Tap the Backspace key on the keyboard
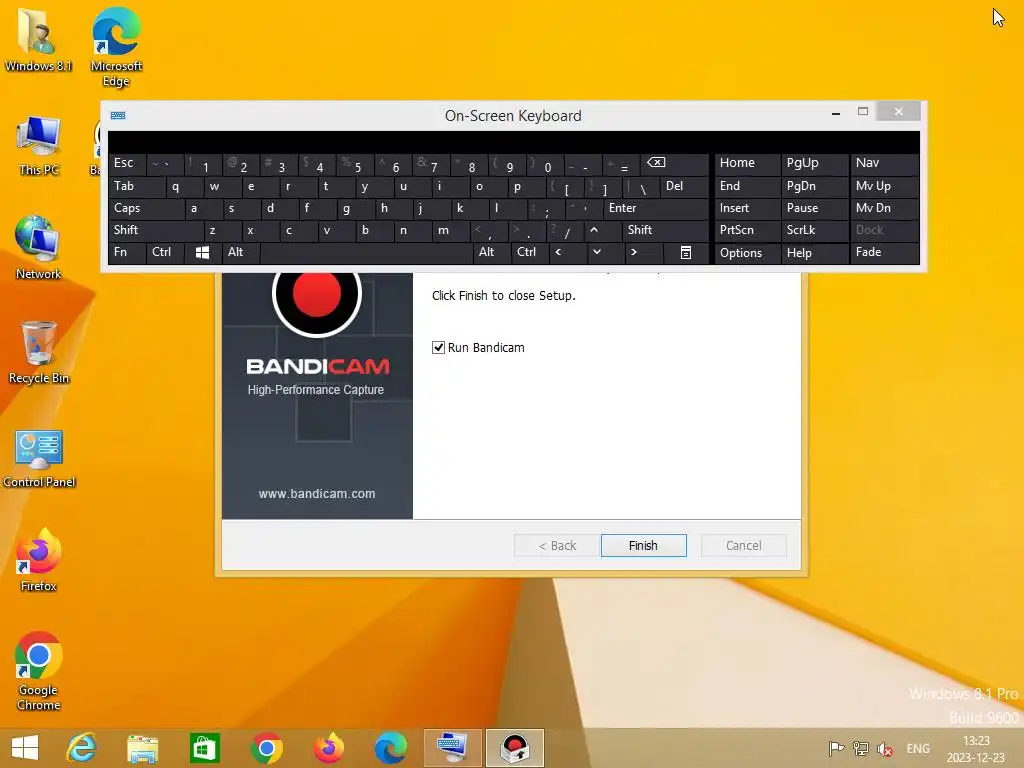The width and height of the screenshot is (1024, 768). tap(675, 163)
